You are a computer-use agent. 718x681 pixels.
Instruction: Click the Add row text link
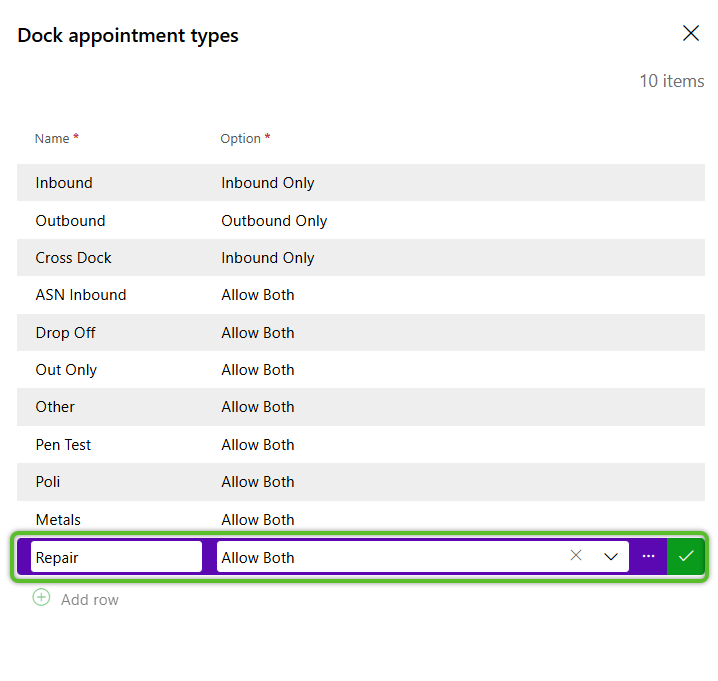[90, 599]
